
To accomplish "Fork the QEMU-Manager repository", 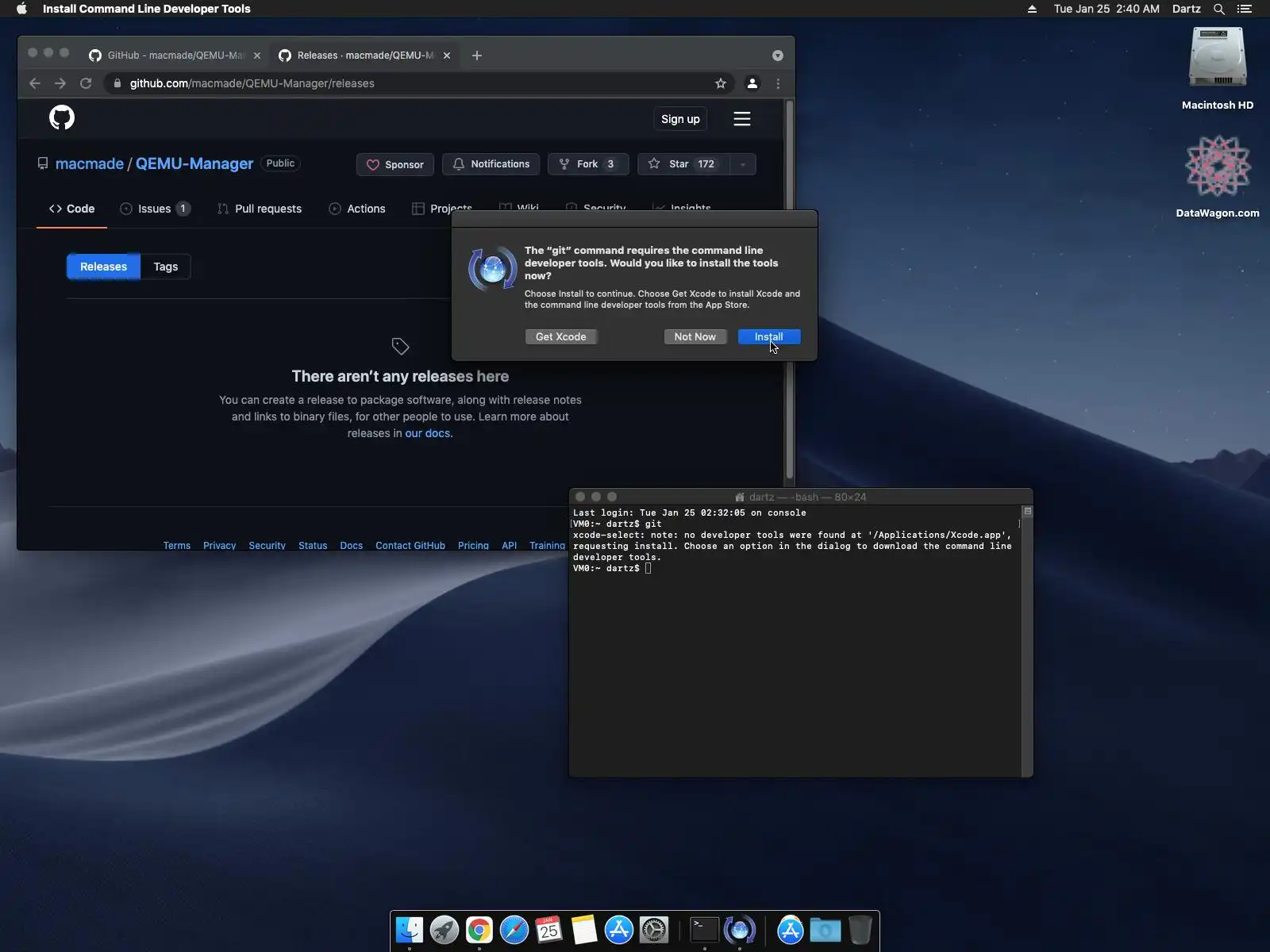I will click(588, 164).
